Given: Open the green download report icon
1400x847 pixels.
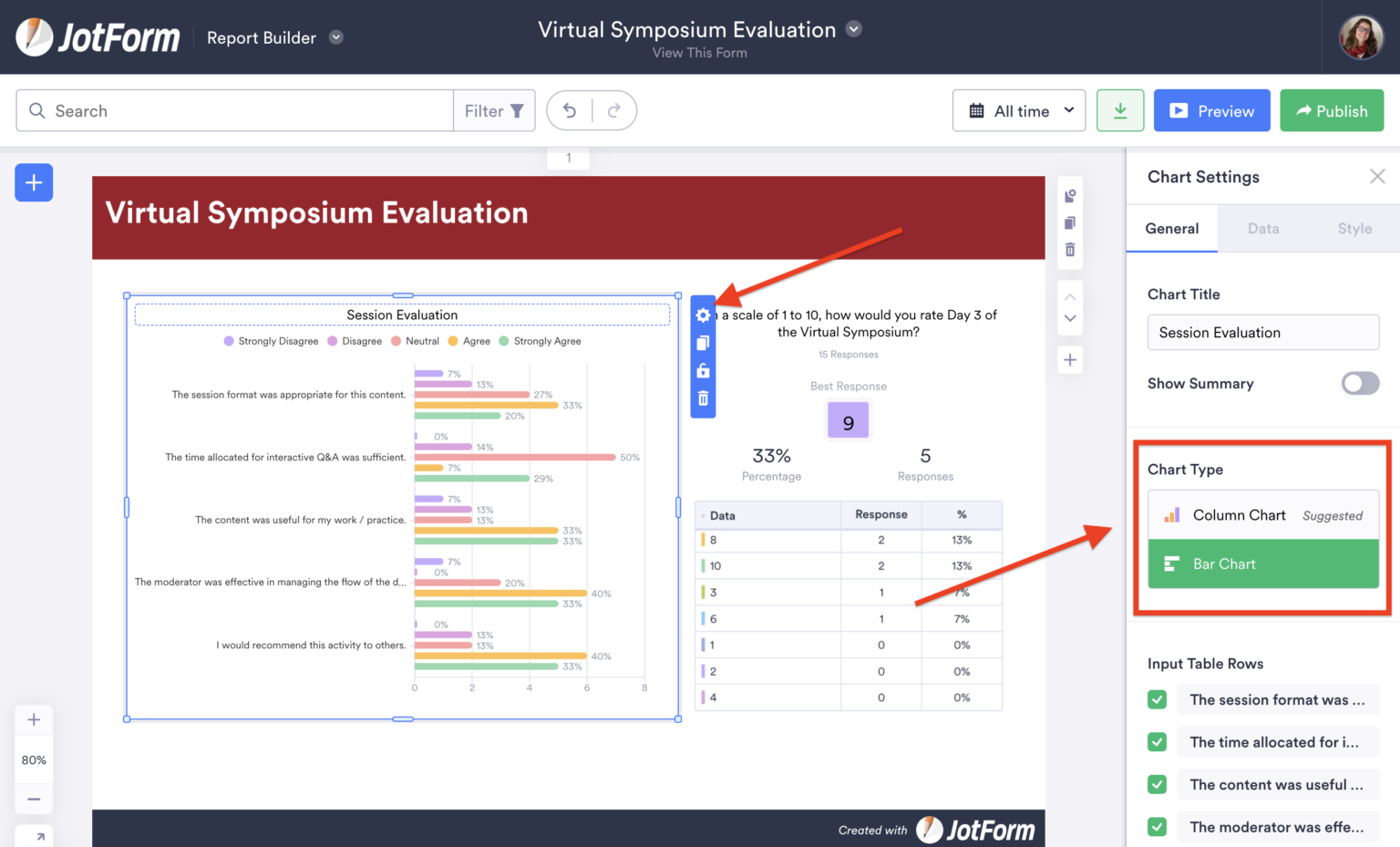Looking at the screenshot, I should coord(1120,109).
